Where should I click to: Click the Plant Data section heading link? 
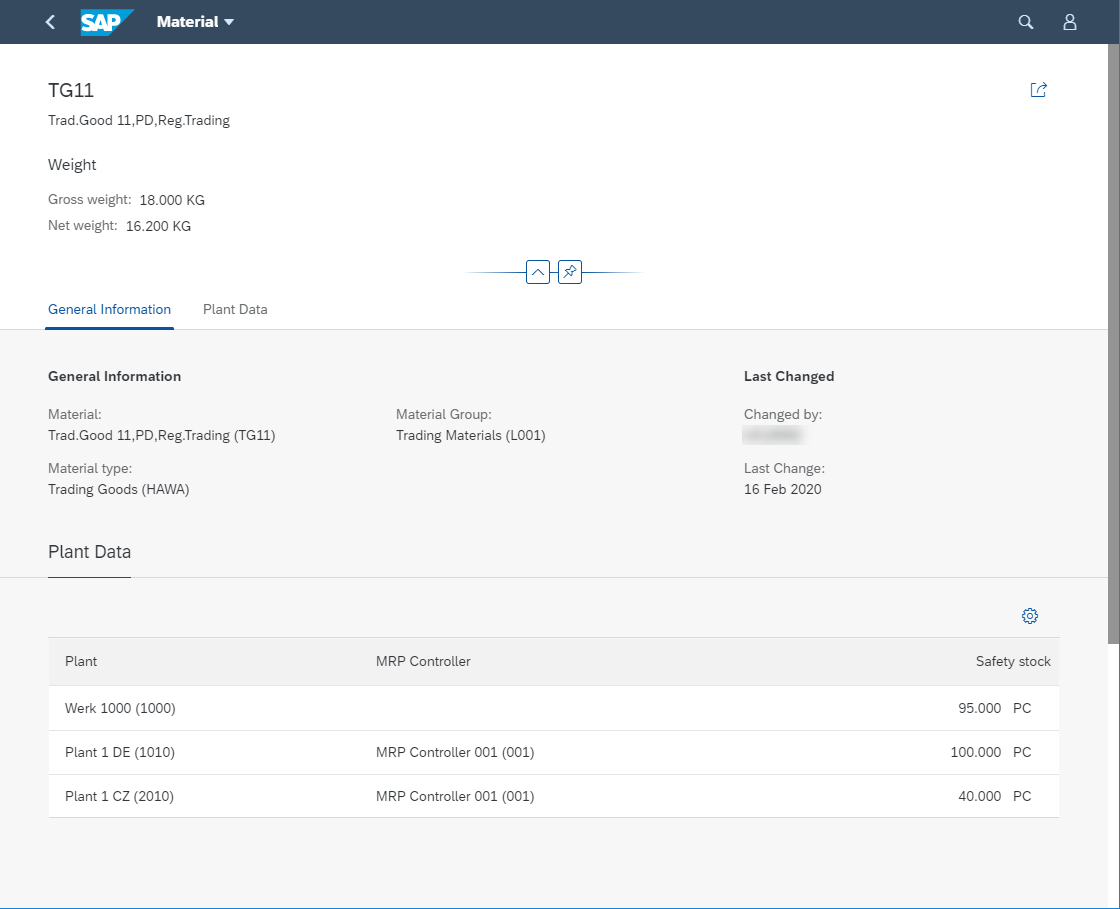89,551
